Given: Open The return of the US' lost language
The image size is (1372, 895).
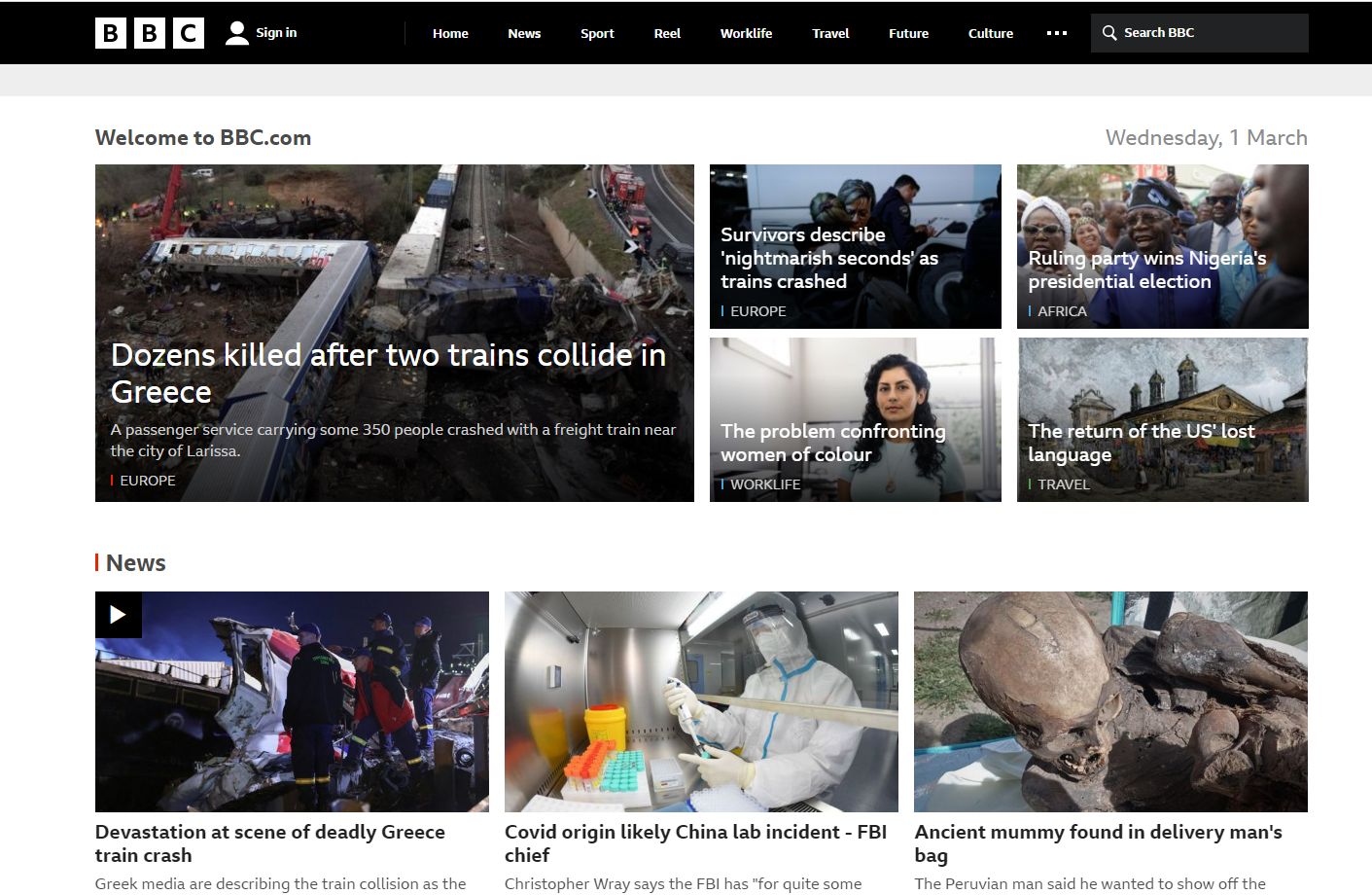Looking at the screenshot, I should coord(1141,443).
